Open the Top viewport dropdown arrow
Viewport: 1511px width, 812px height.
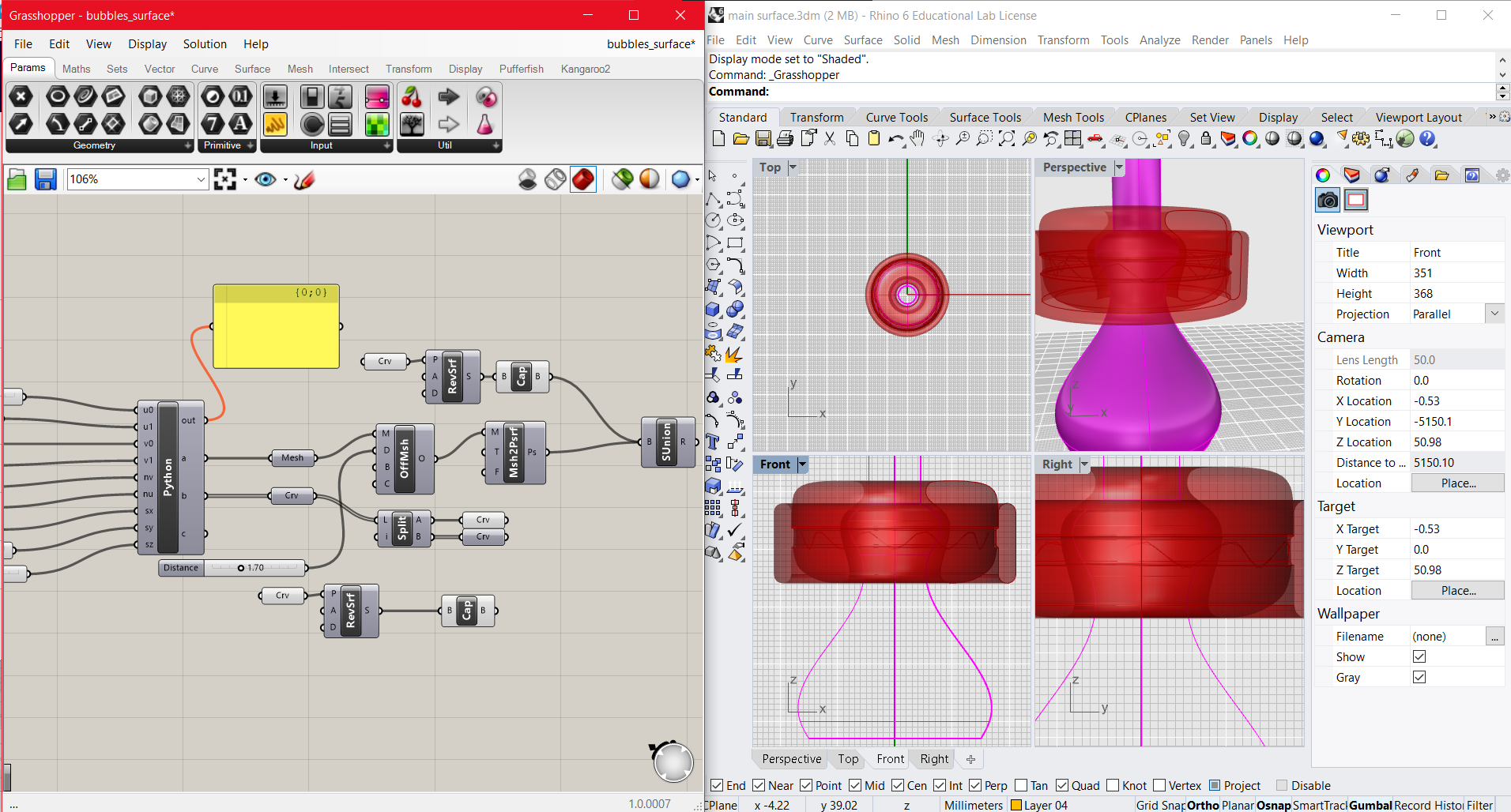[x=793, y=167]
